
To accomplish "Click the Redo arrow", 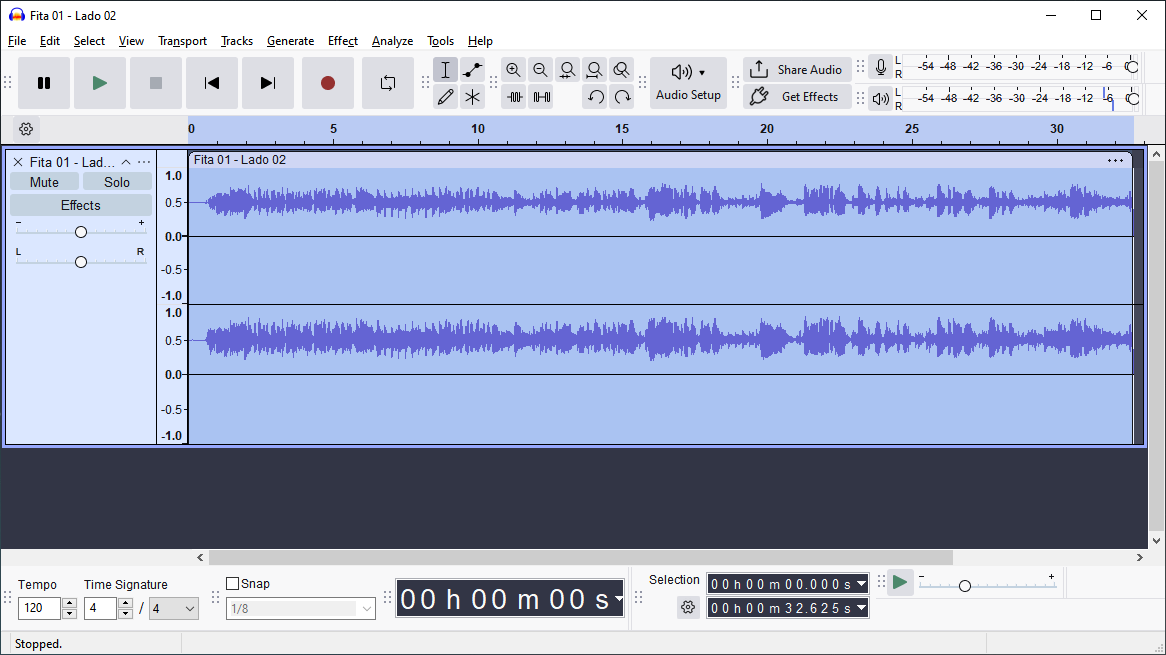I will (622, 97).
